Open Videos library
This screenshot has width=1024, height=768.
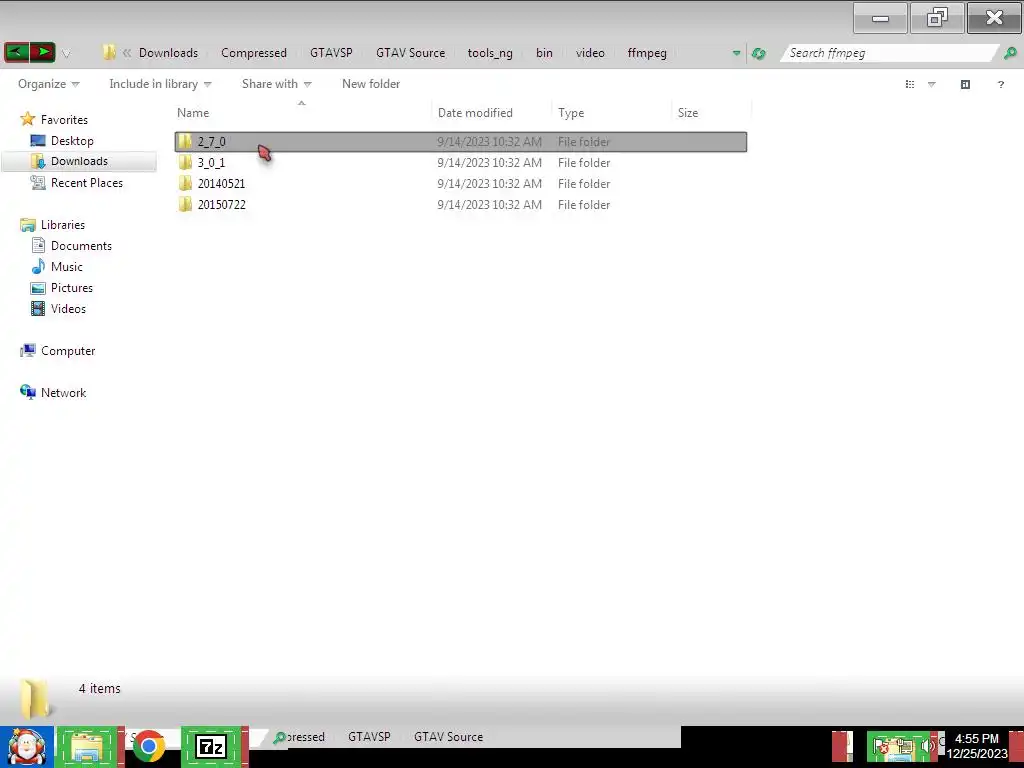coord(68,309)
